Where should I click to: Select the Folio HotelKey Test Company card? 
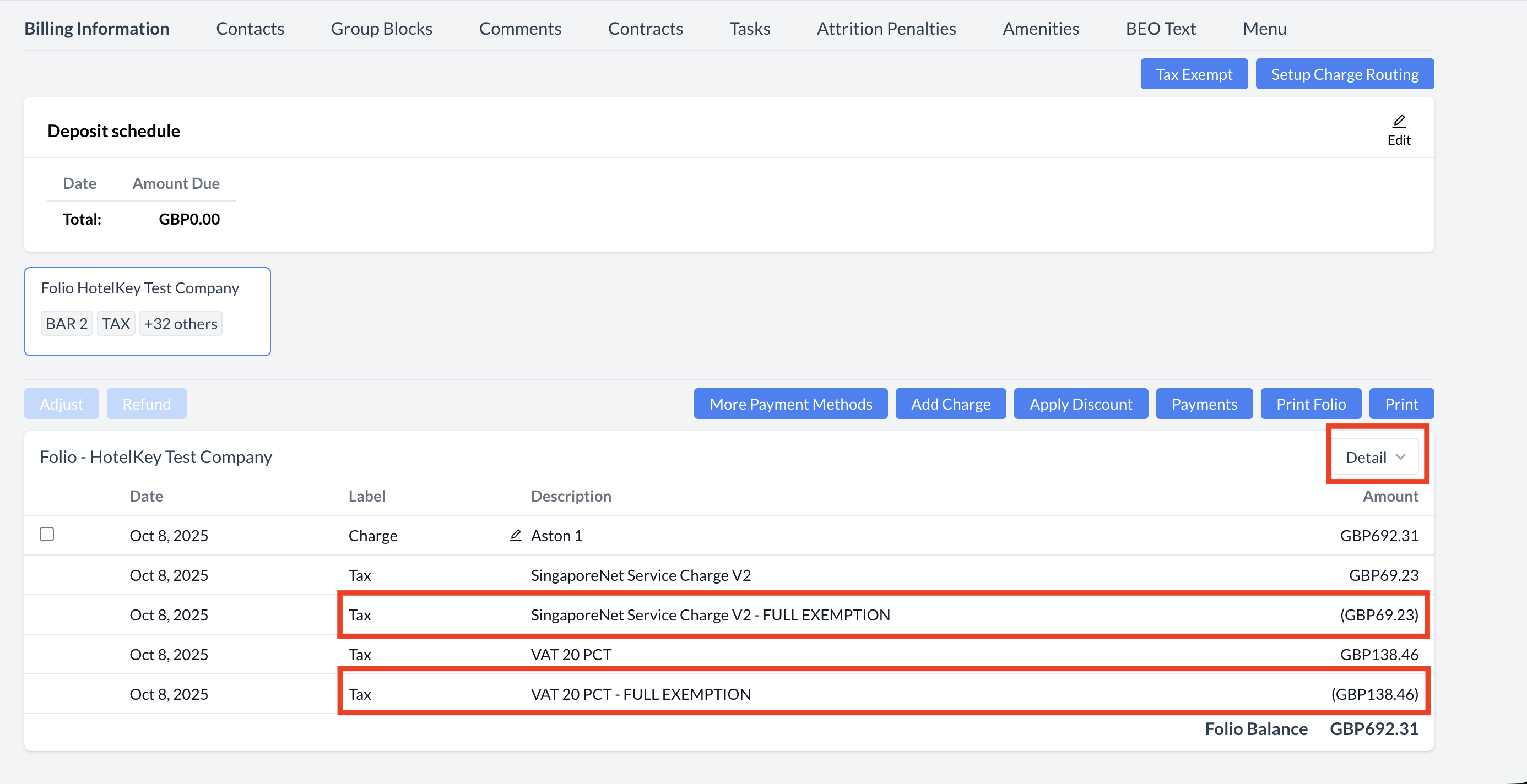tap(147, 288)
